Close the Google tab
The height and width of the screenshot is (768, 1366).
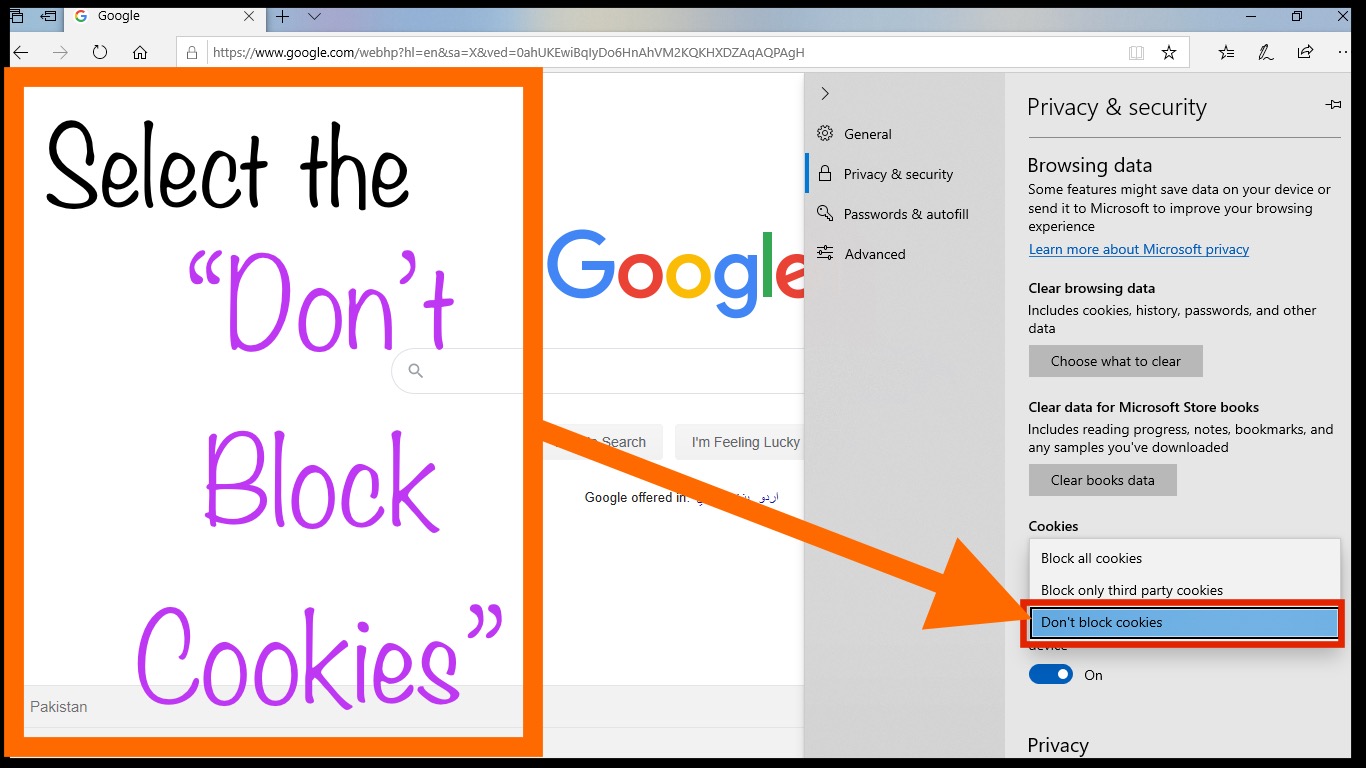click(x=250, y=16)
